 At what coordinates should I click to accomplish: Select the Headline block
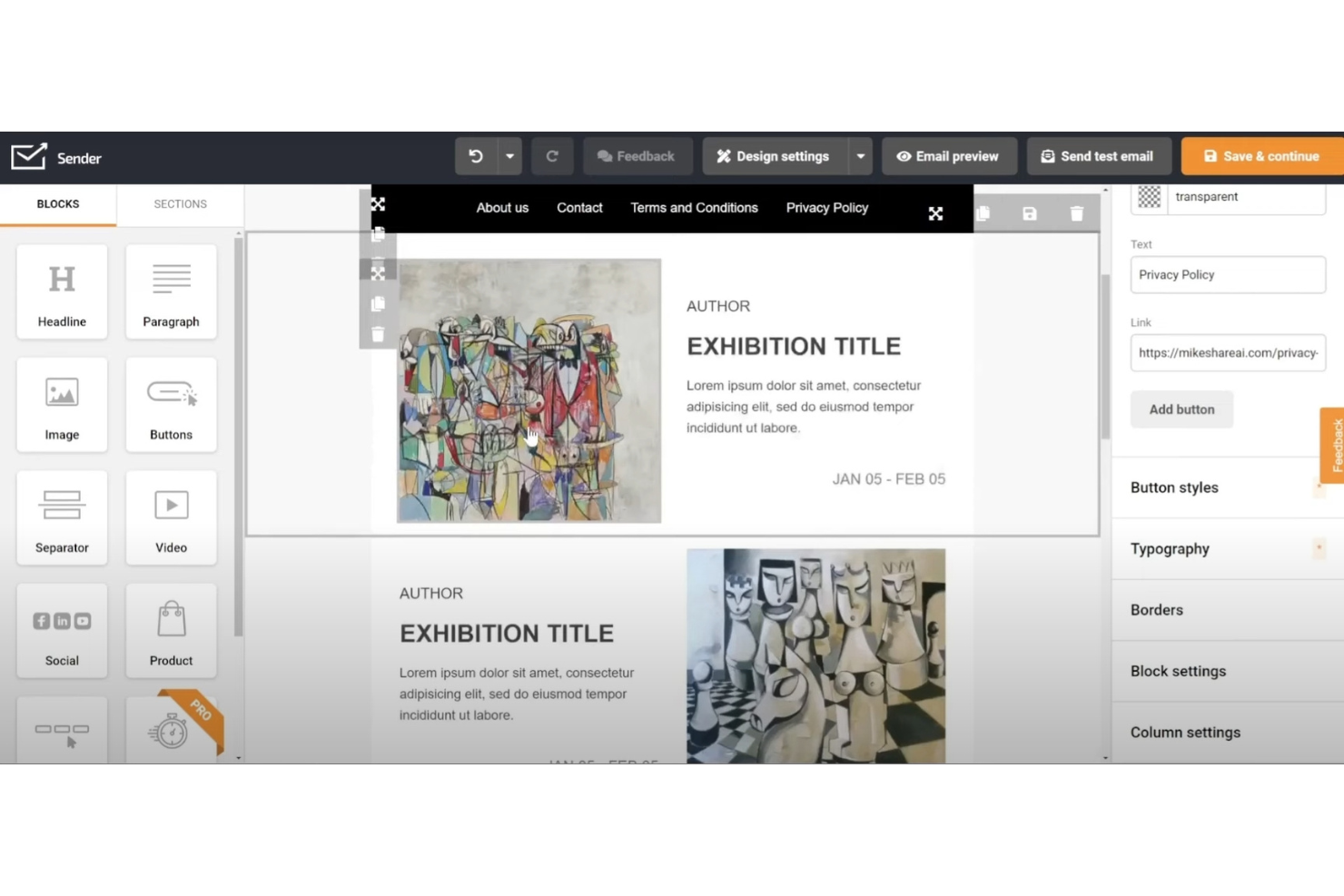62,292
